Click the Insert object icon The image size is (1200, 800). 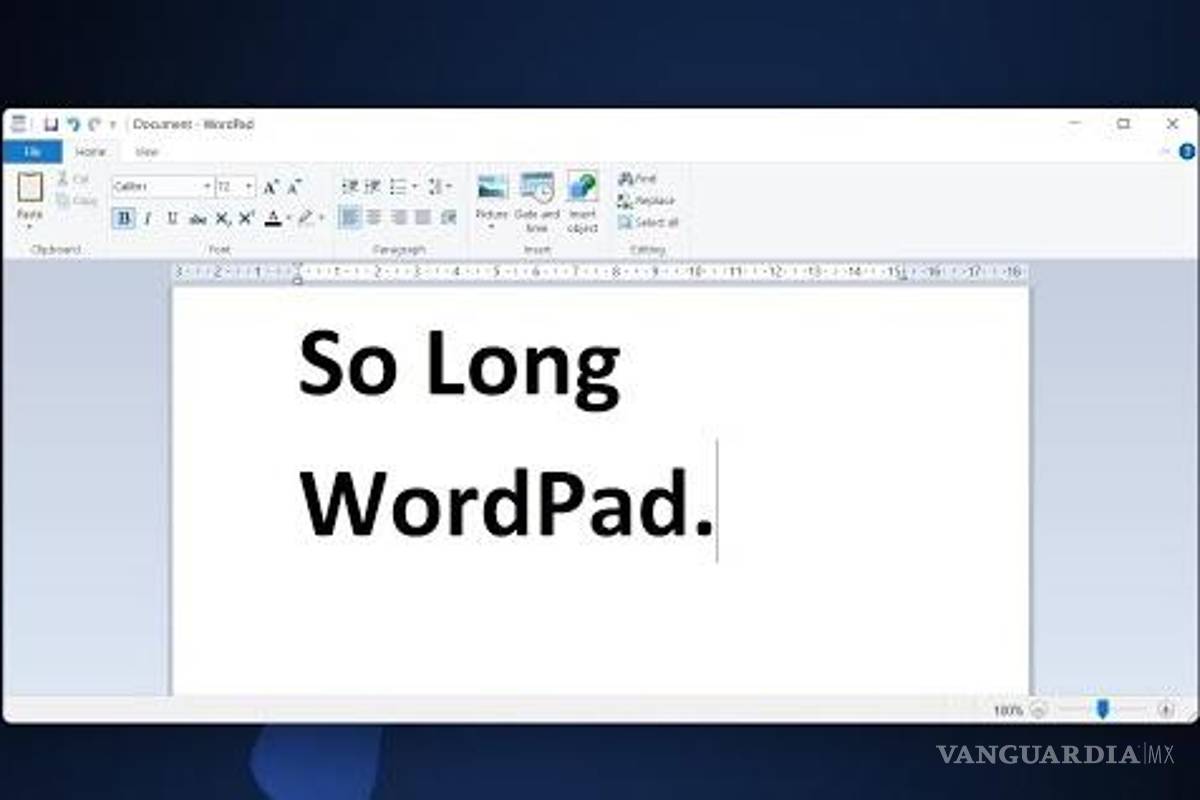coord(582,187)
